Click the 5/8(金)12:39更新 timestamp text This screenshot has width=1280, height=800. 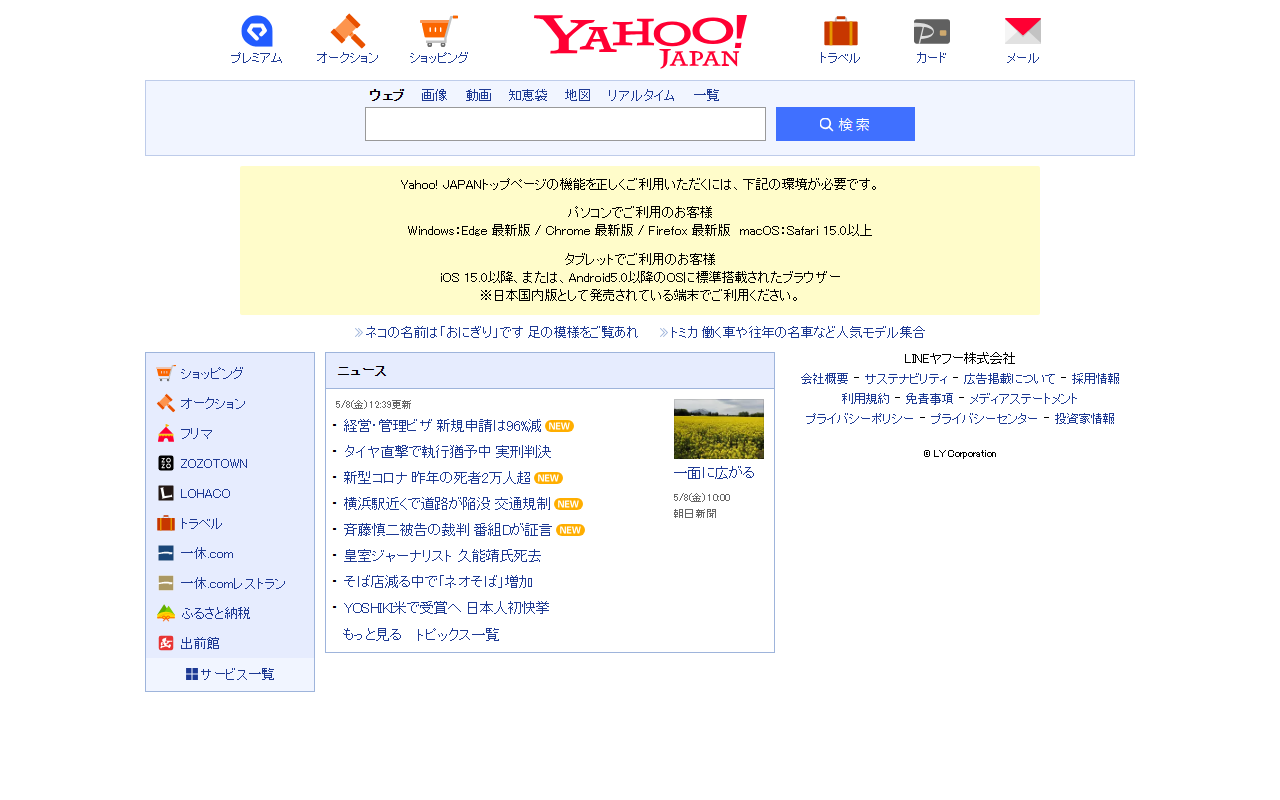coord(373,405)
